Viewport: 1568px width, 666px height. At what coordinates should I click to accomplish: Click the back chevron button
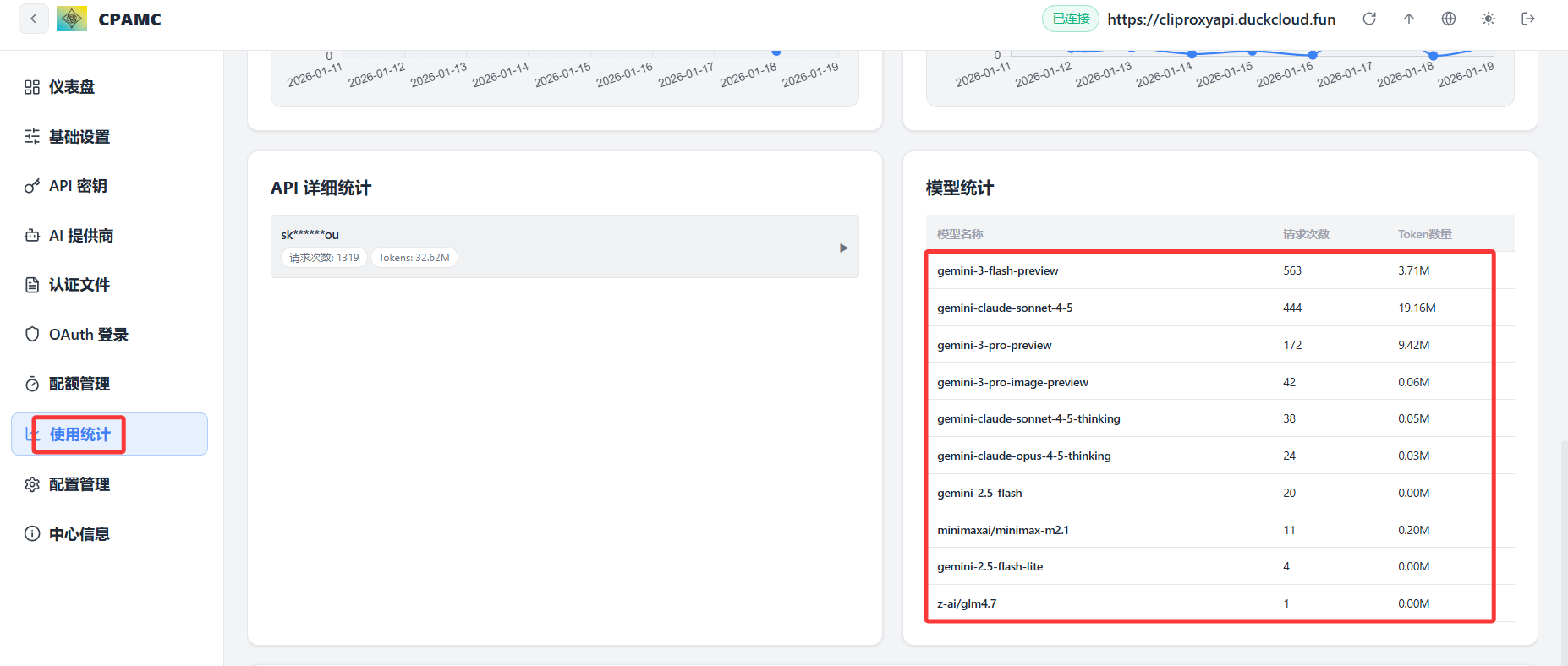(x=33, y=19)
